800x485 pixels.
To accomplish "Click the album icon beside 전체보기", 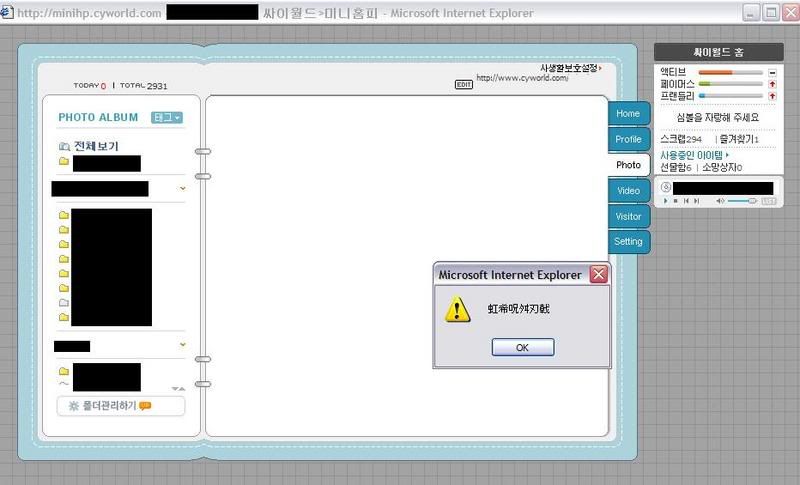I will point(64,147).
